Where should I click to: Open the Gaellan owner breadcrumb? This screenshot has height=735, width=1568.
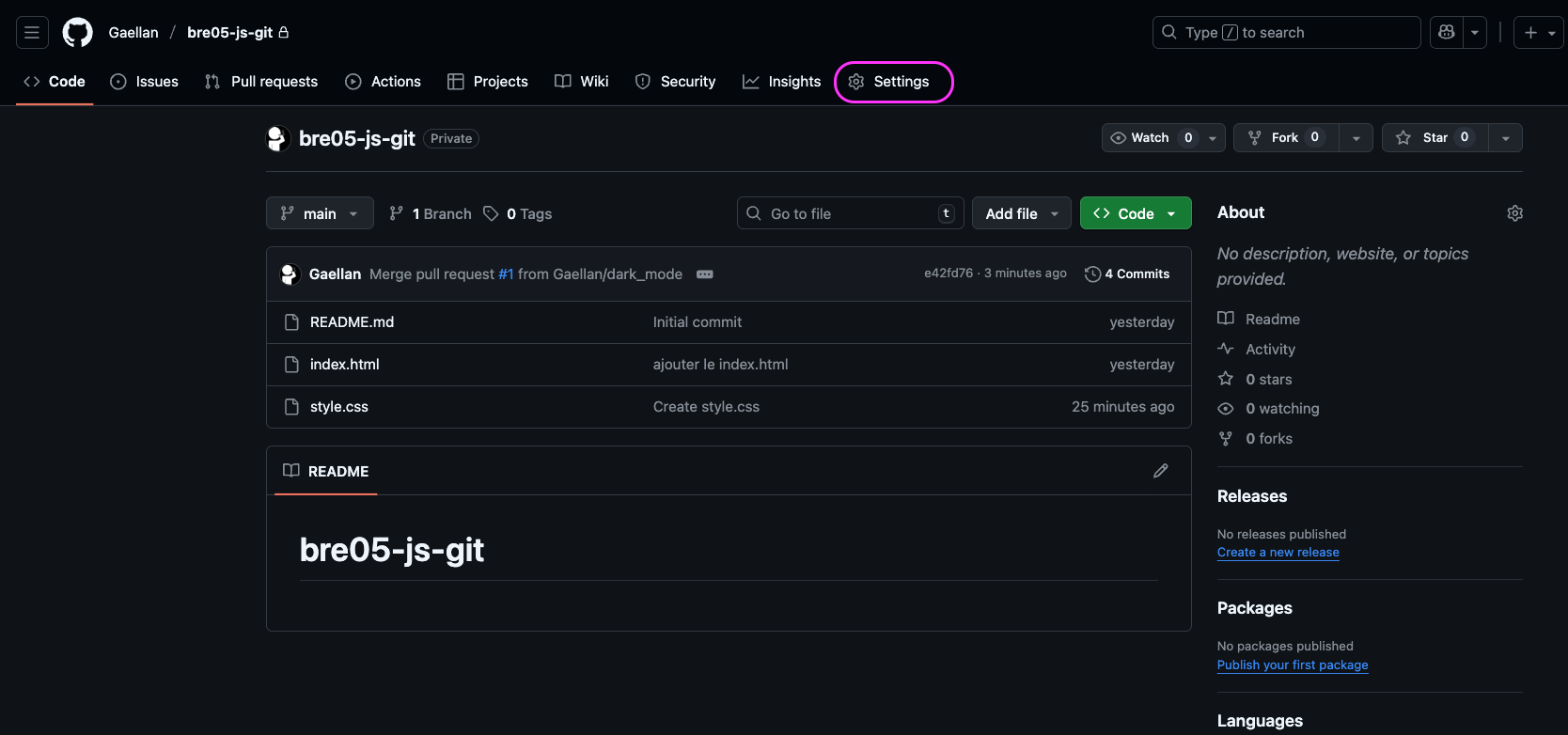(x=133, y=33)
